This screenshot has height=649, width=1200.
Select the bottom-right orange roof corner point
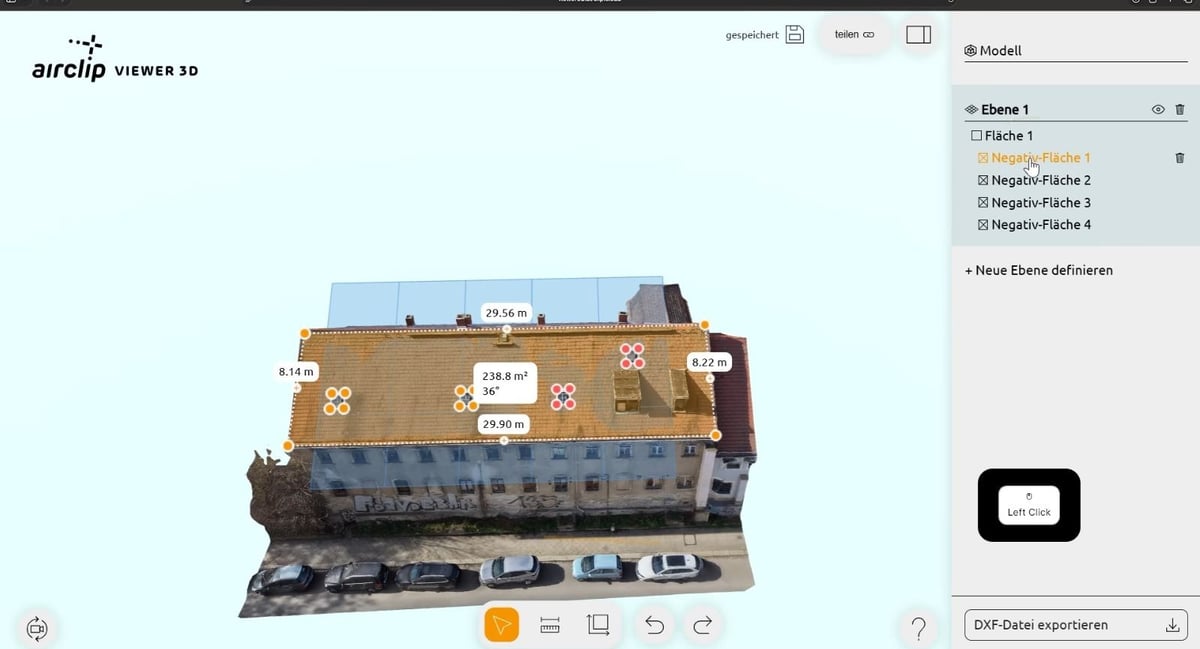pos(716,435)
